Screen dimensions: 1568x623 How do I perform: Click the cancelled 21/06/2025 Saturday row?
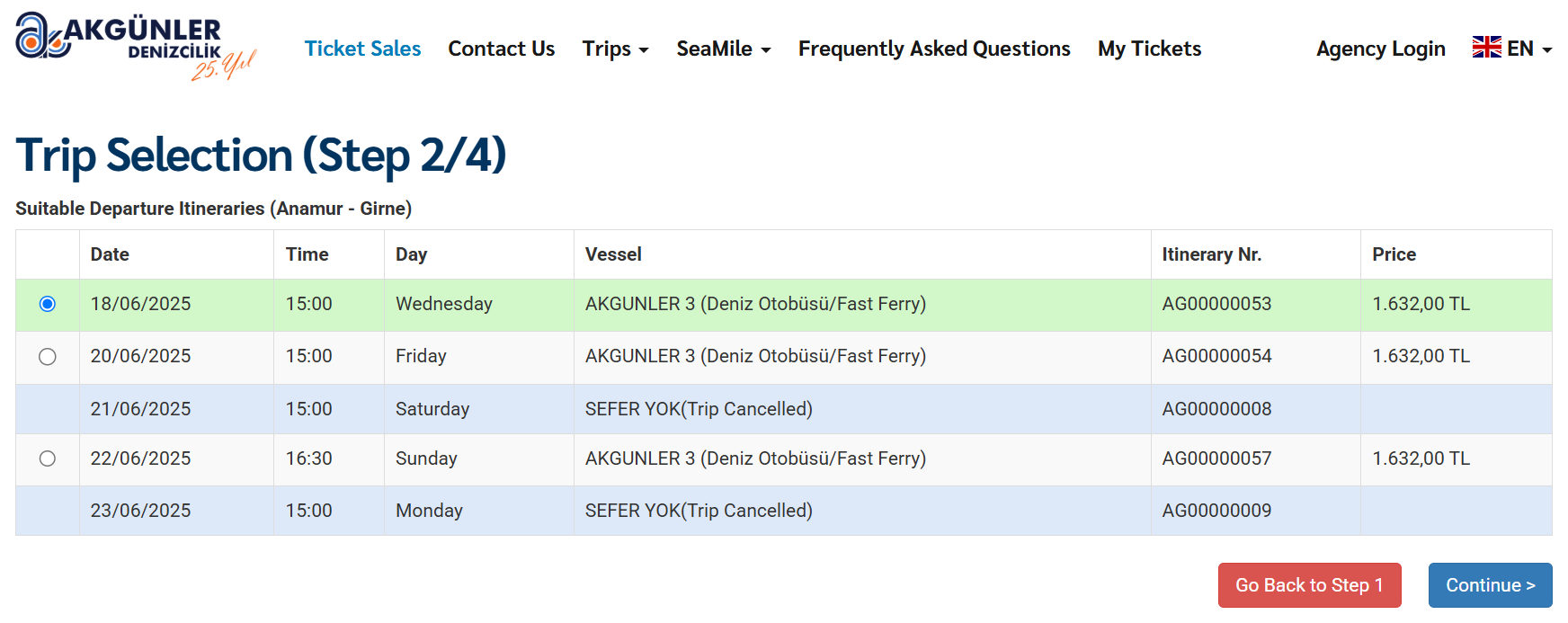pyautogui.click(x=698, y=409)
